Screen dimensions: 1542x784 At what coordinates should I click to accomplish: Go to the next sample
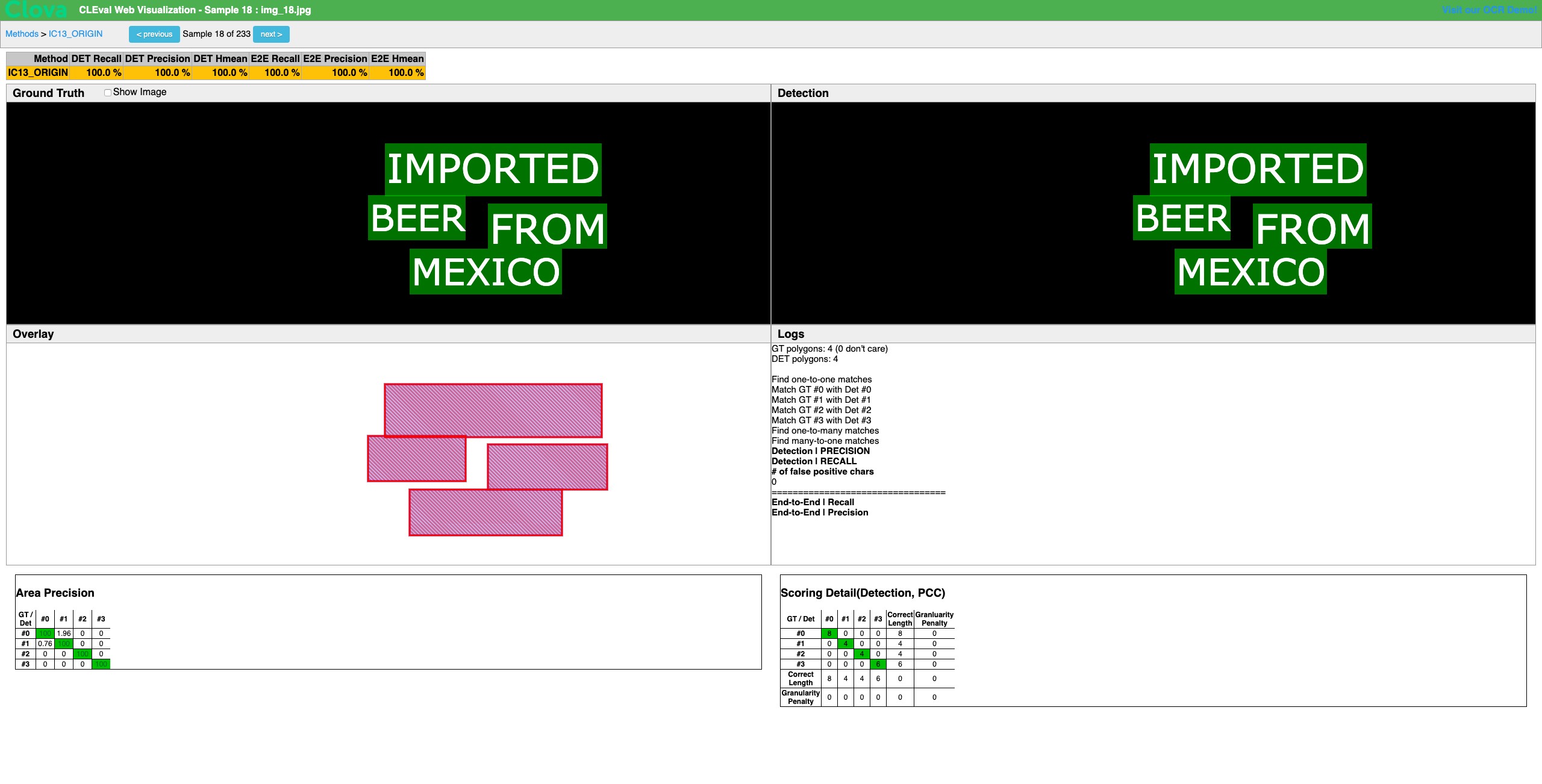pos(271,34)
